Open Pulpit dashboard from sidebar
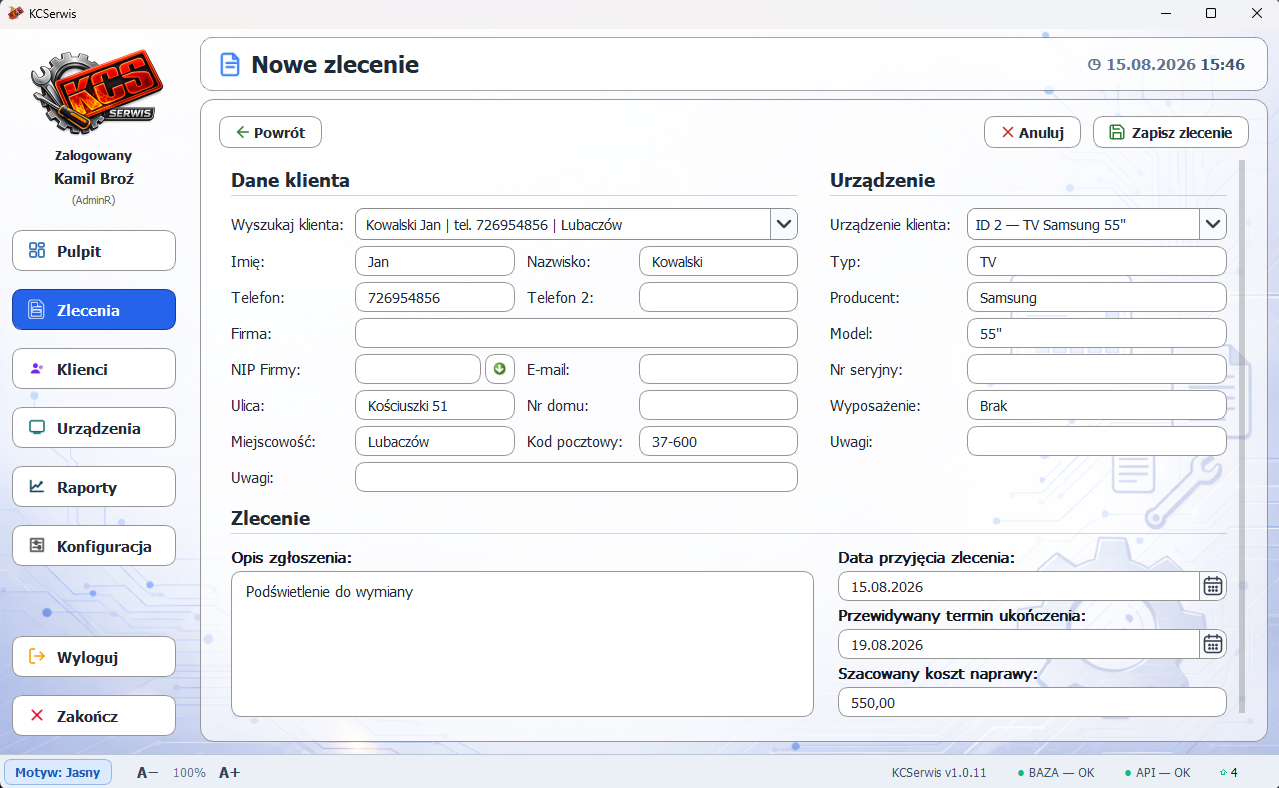This screenshot has height=788, width=1279. 94,251
